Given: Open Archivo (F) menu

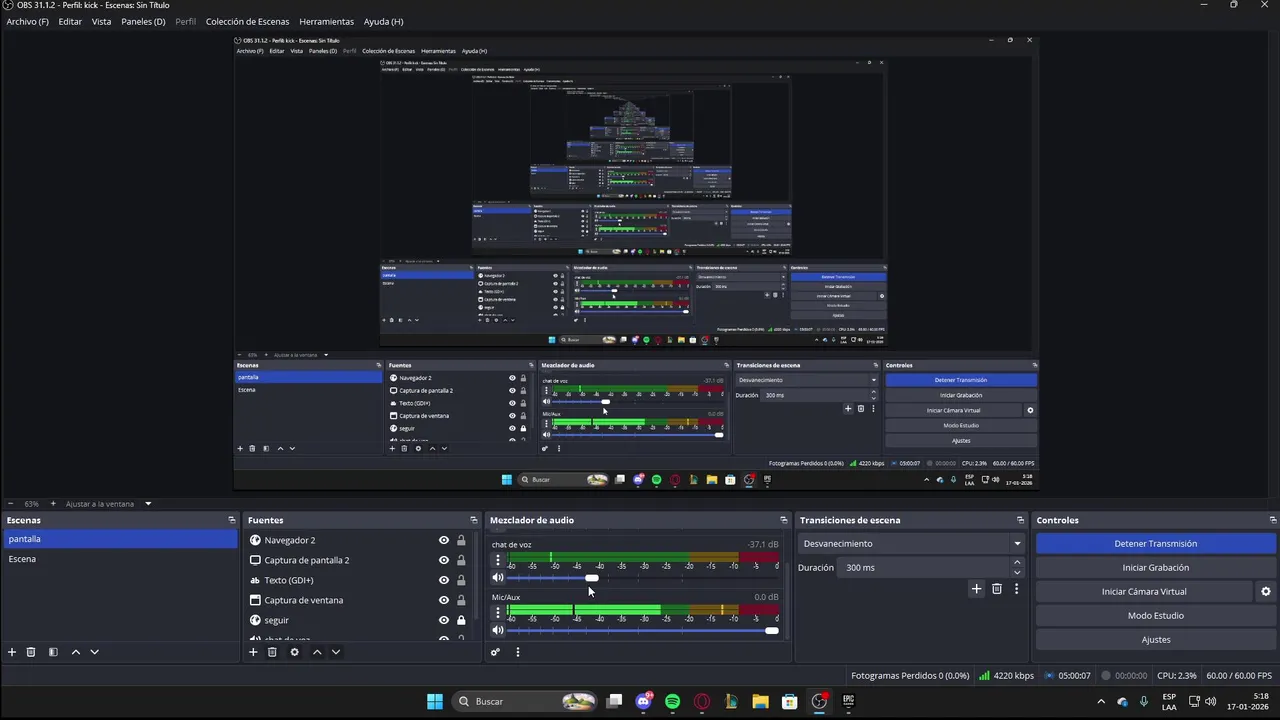Looking at the screenshot, I should [x=27, y=21].
